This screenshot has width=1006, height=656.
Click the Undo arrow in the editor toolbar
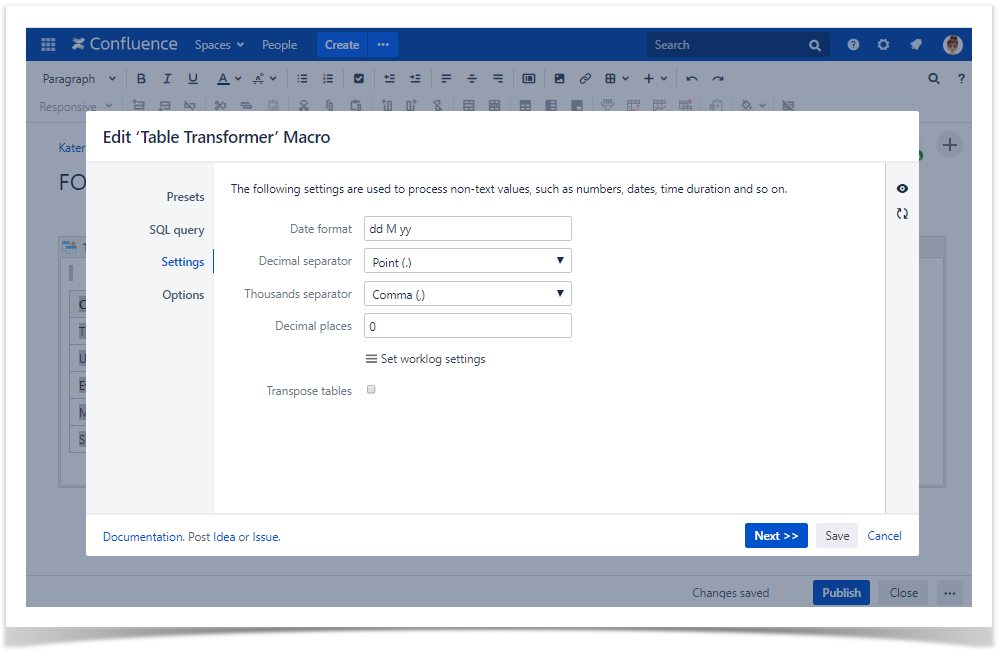coord(692,79)
